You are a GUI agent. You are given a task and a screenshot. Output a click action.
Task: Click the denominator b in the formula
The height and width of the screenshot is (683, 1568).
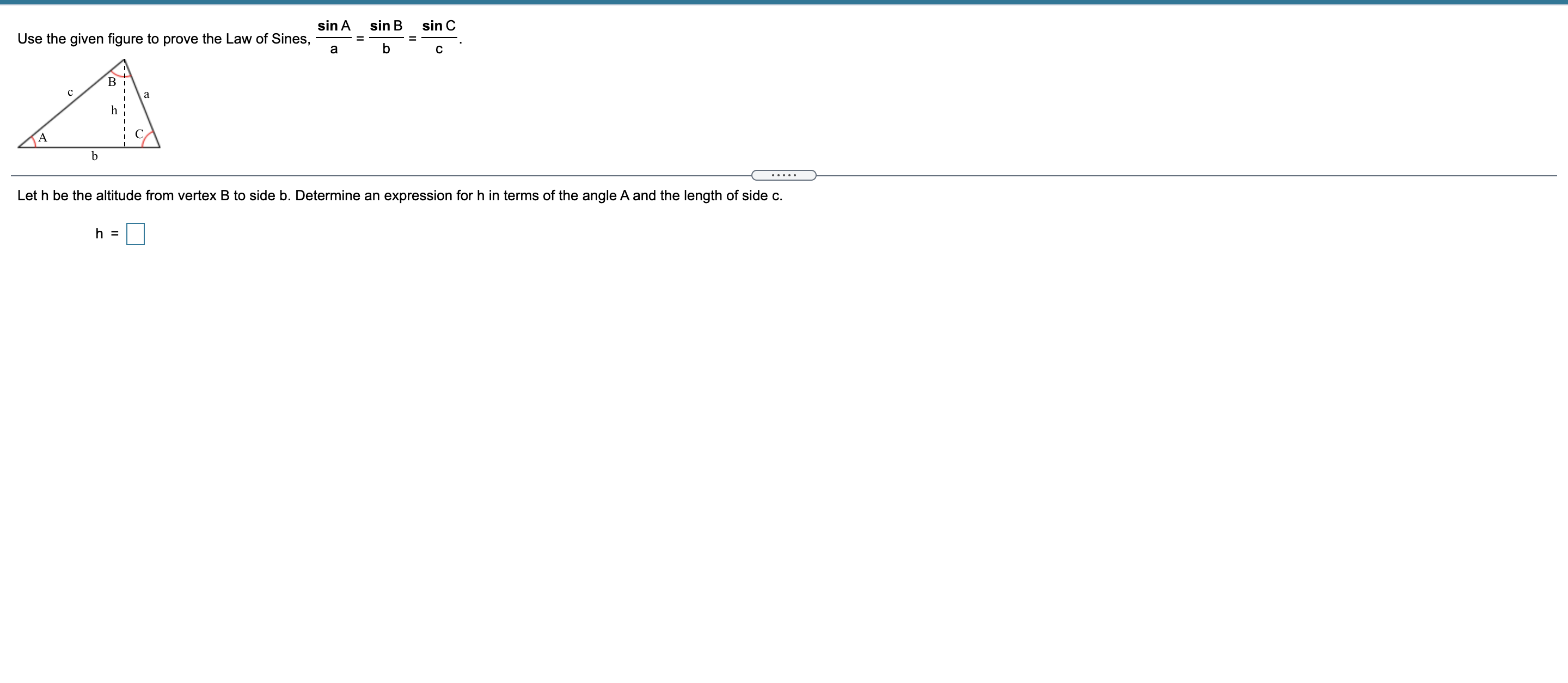(x=386, y=50)
